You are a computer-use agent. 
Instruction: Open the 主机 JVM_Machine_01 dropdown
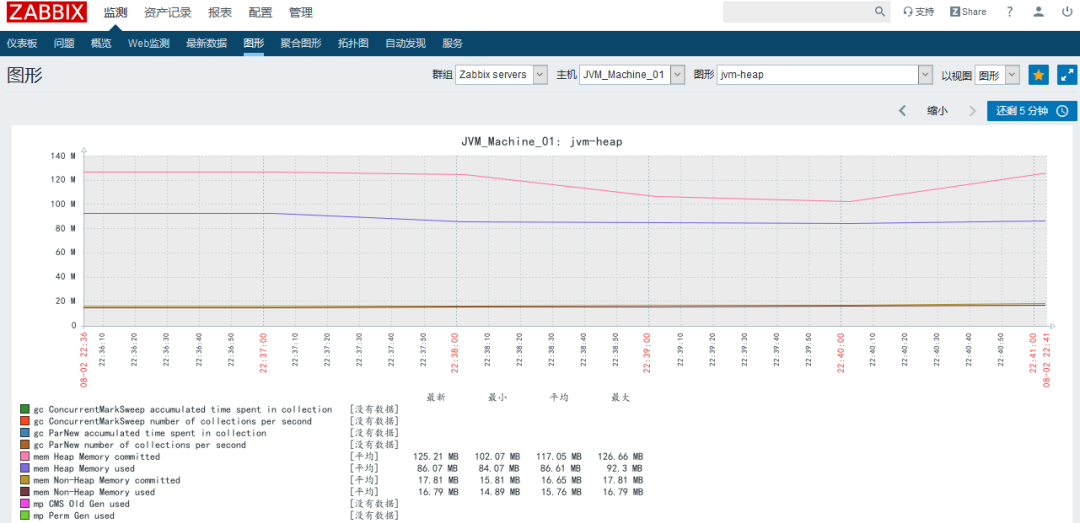tap(632, 74)
